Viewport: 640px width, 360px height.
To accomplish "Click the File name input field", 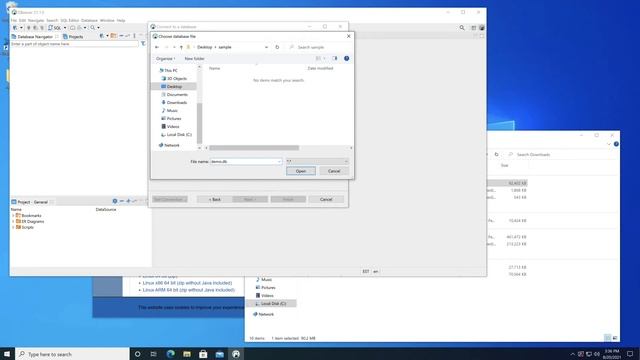I will 246,162.
